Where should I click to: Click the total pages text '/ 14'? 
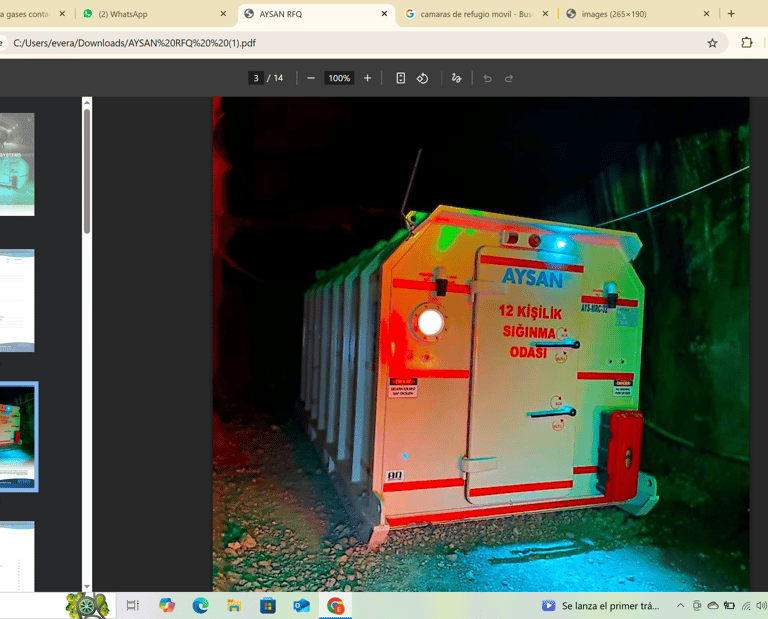[x=275, y=78]
